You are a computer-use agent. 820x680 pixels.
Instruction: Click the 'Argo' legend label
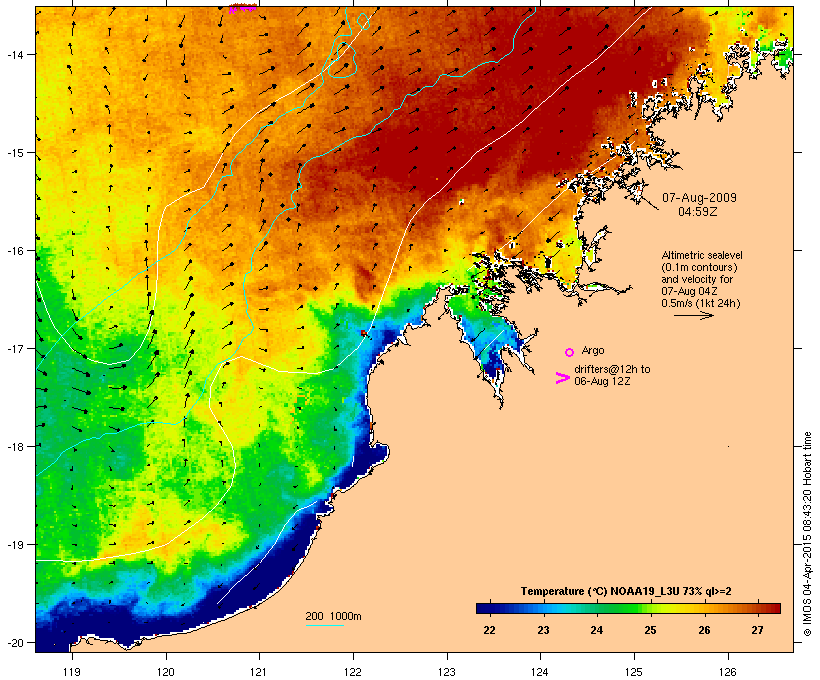pyautogui.click(x=593, y=350)
